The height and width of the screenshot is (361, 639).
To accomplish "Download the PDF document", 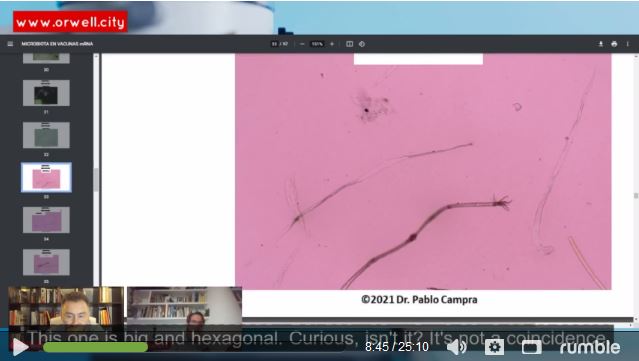I will pyautogui.click(x=601, y=44).
